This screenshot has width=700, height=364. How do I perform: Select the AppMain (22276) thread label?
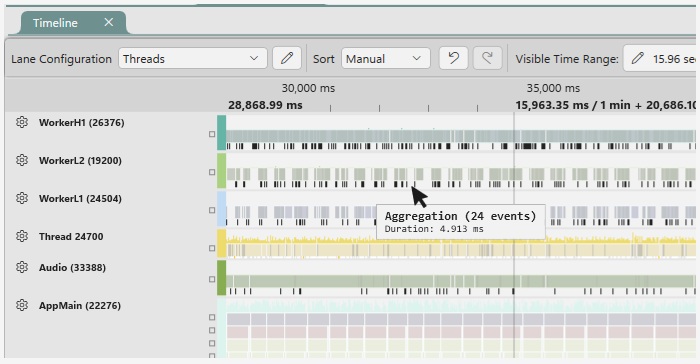pyautogui.click(x=80, y=305)
